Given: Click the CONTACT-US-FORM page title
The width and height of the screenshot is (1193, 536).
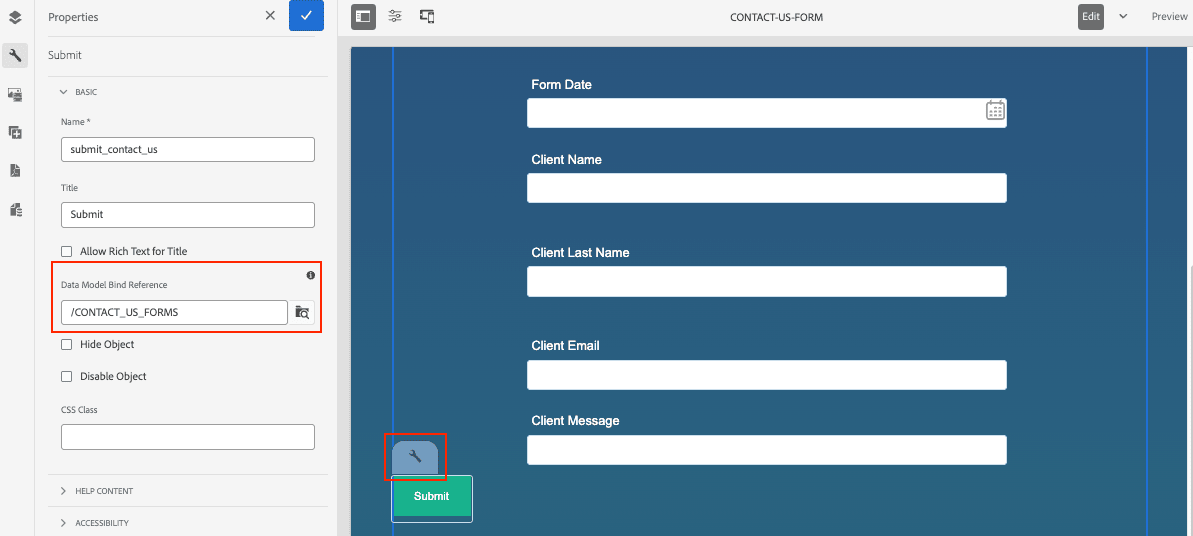Looking at the screenshot, I should pos(776,17).
